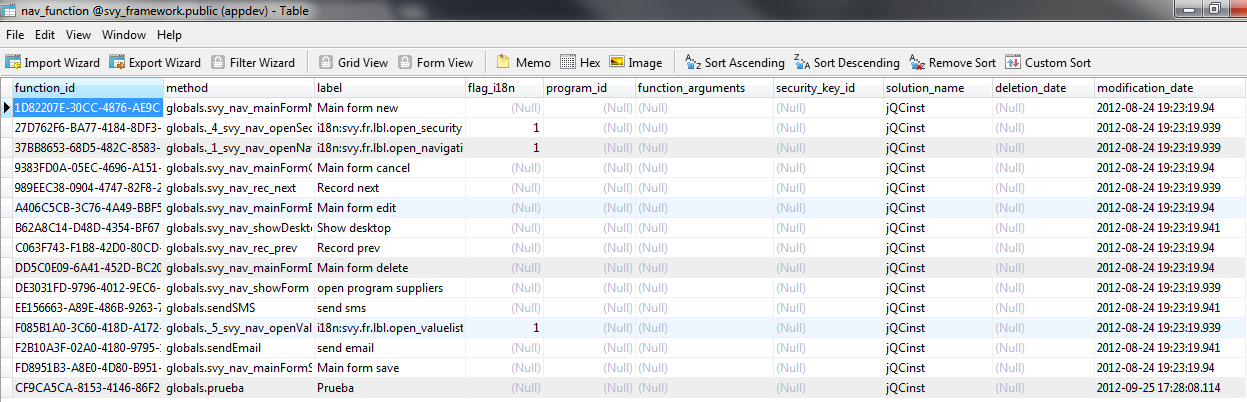The height and width of the screenshot is (402, 1247).
Task: Select the 'Prueba' label cell
Action: coord(389,388)
